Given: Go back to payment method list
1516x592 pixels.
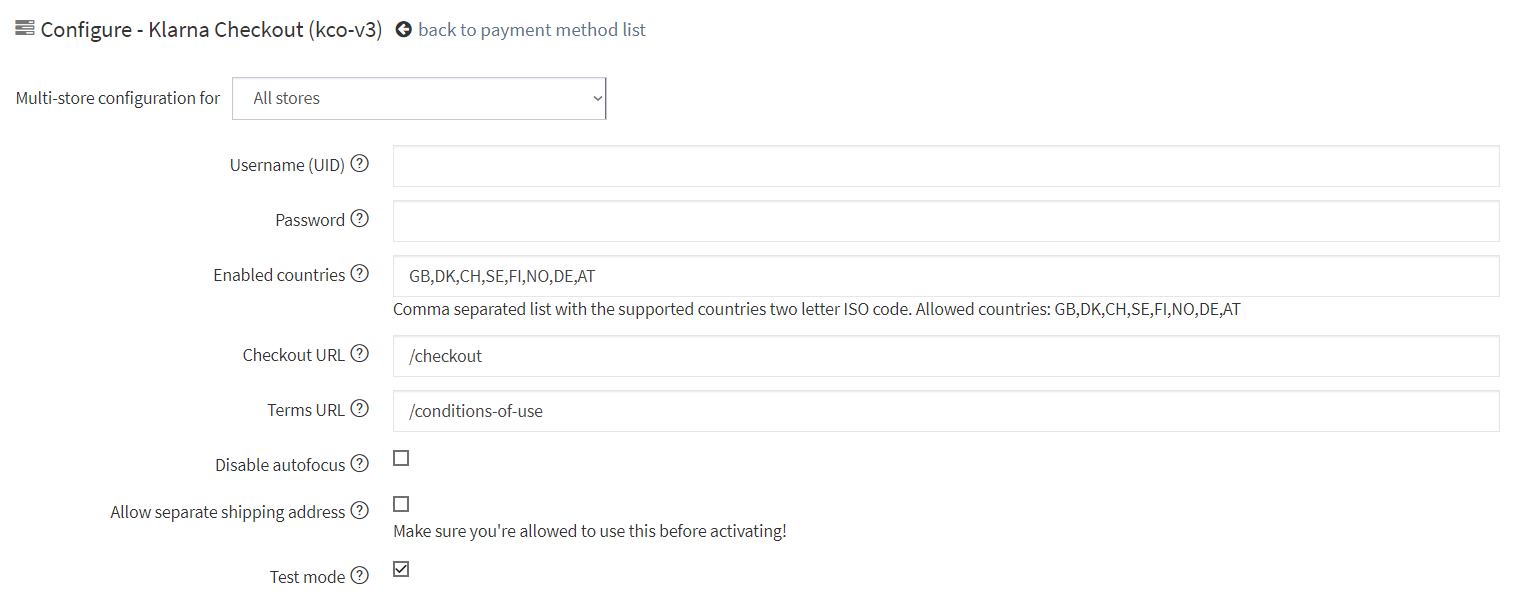Looking at the screenshot, I should click(x=532, y=30).
